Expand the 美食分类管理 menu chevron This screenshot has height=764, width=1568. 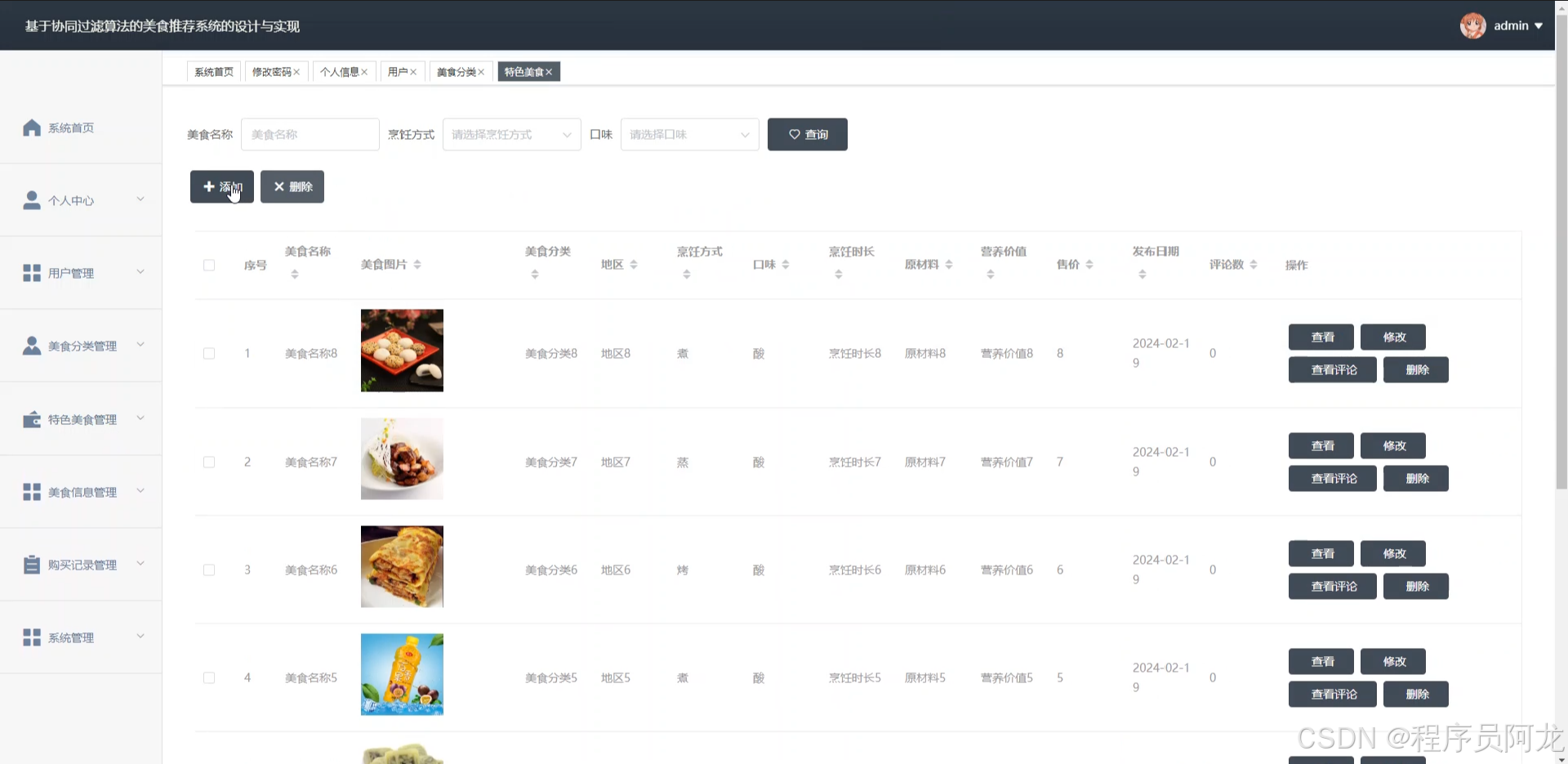140,344
